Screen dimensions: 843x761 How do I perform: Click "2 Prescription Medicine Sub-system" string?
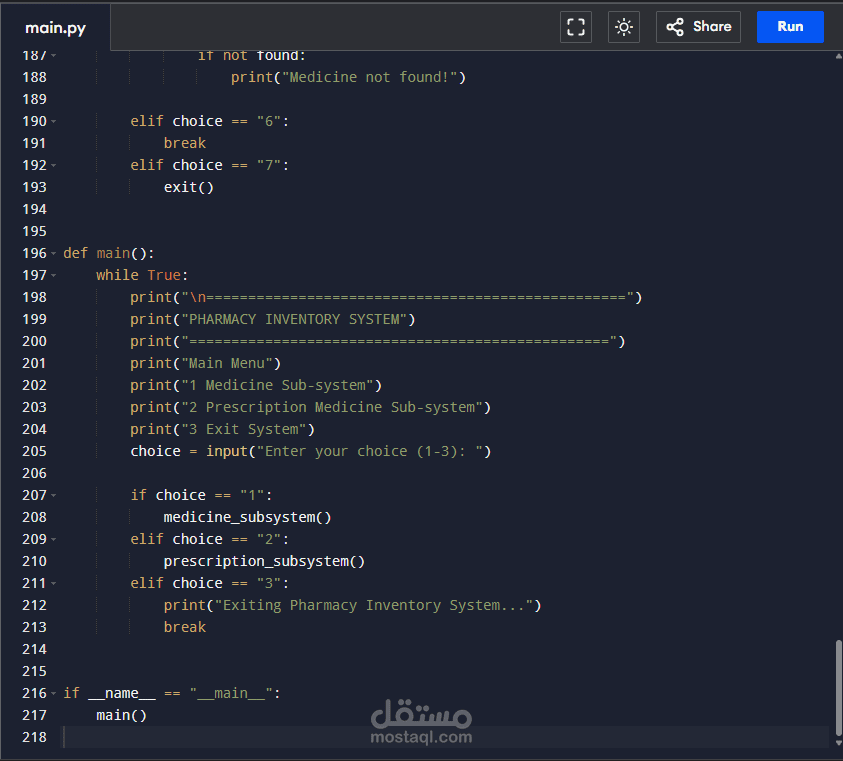(332, 408)
